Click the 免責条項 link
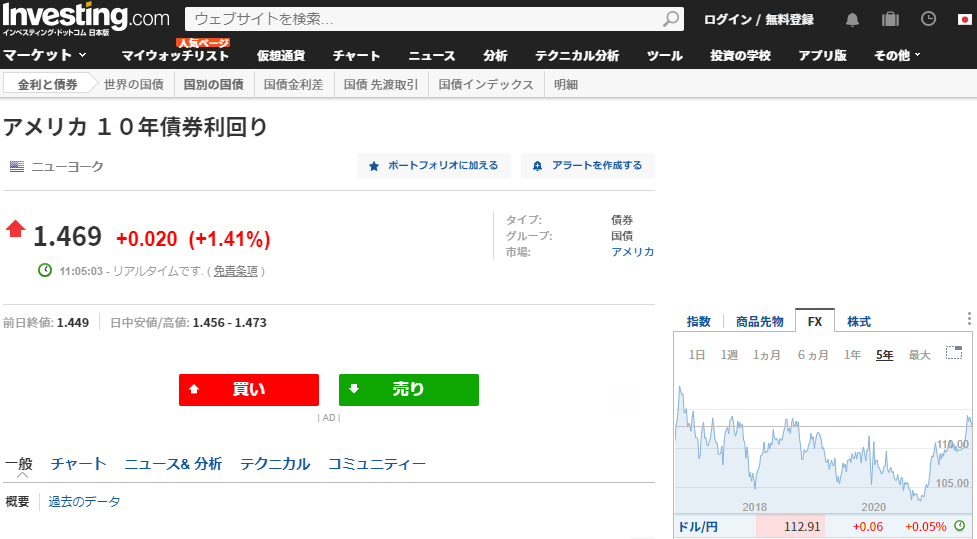 pyautogui.click(x=236, y=271)
